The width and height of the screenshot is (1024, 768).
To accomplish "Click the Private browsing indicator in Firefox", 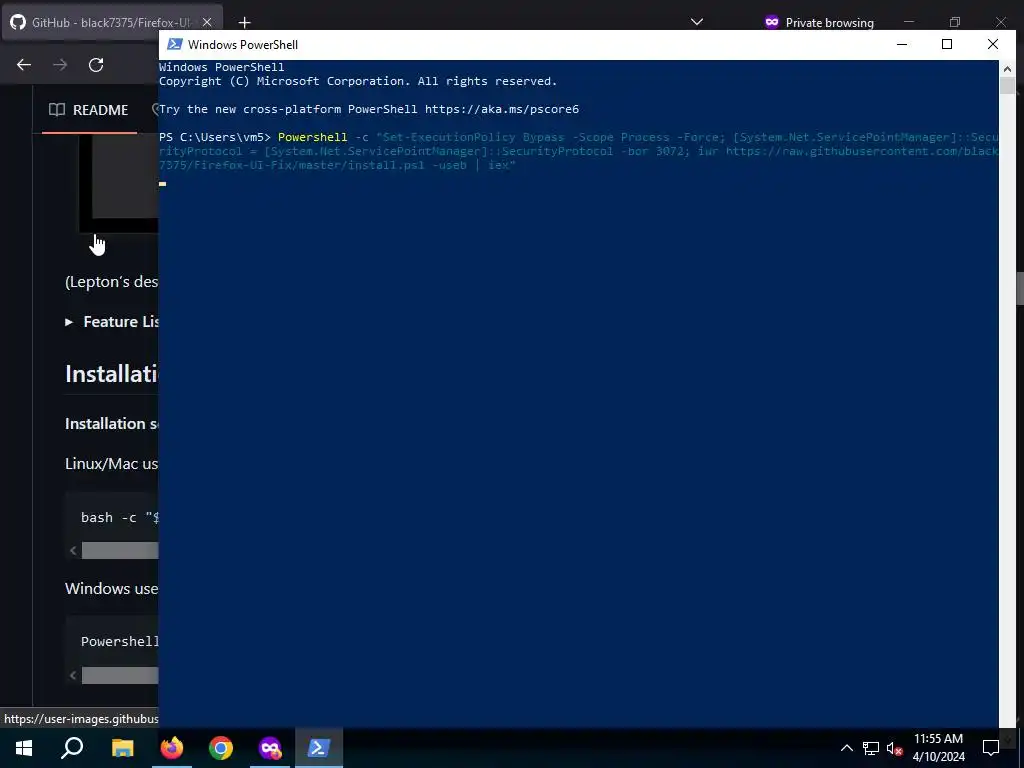I will [x=819, y=22].
